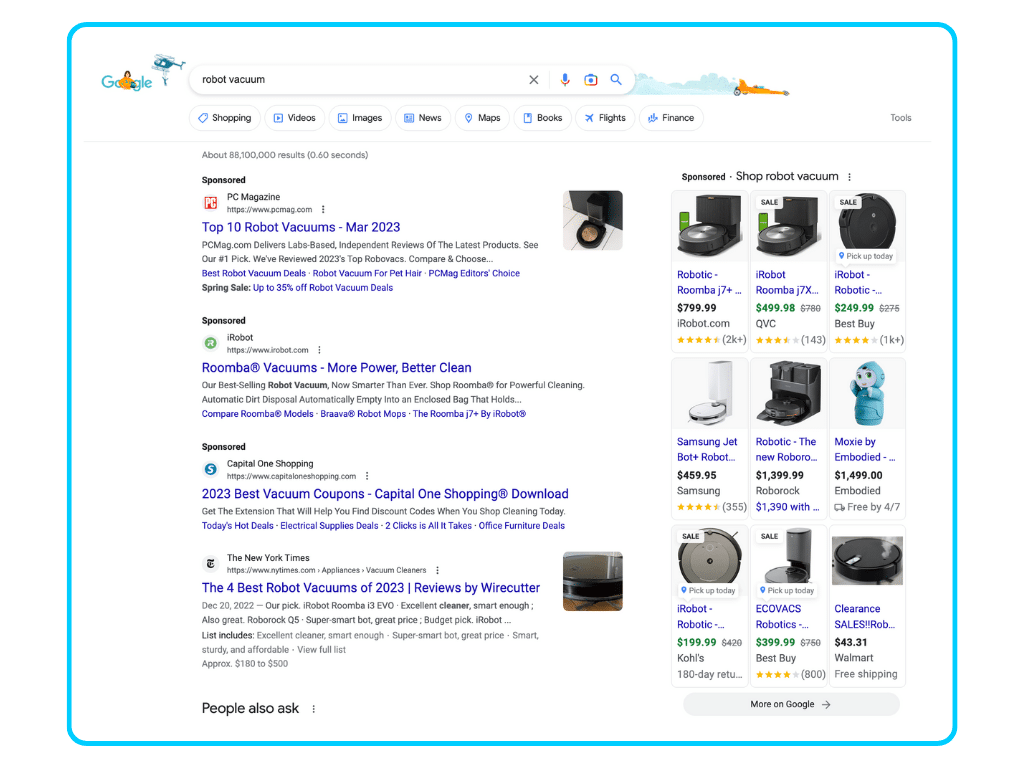
Task: Open Samsung Jet Bot+ $459.95 product
Action: [710, 438]
